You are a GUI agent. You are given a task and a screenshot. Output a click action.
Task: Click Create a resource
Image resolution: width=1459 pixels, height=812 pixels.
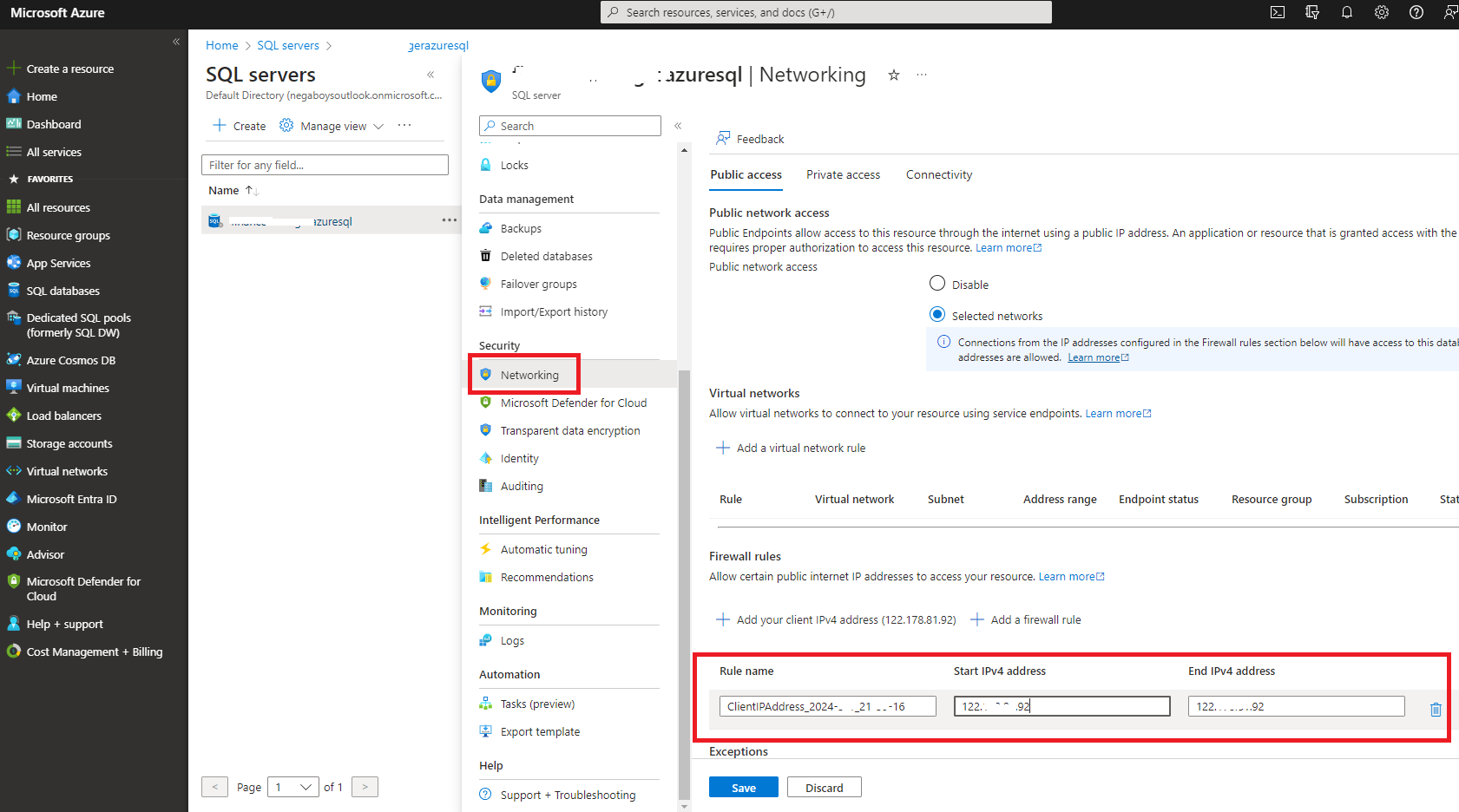(x=69, y=69)
